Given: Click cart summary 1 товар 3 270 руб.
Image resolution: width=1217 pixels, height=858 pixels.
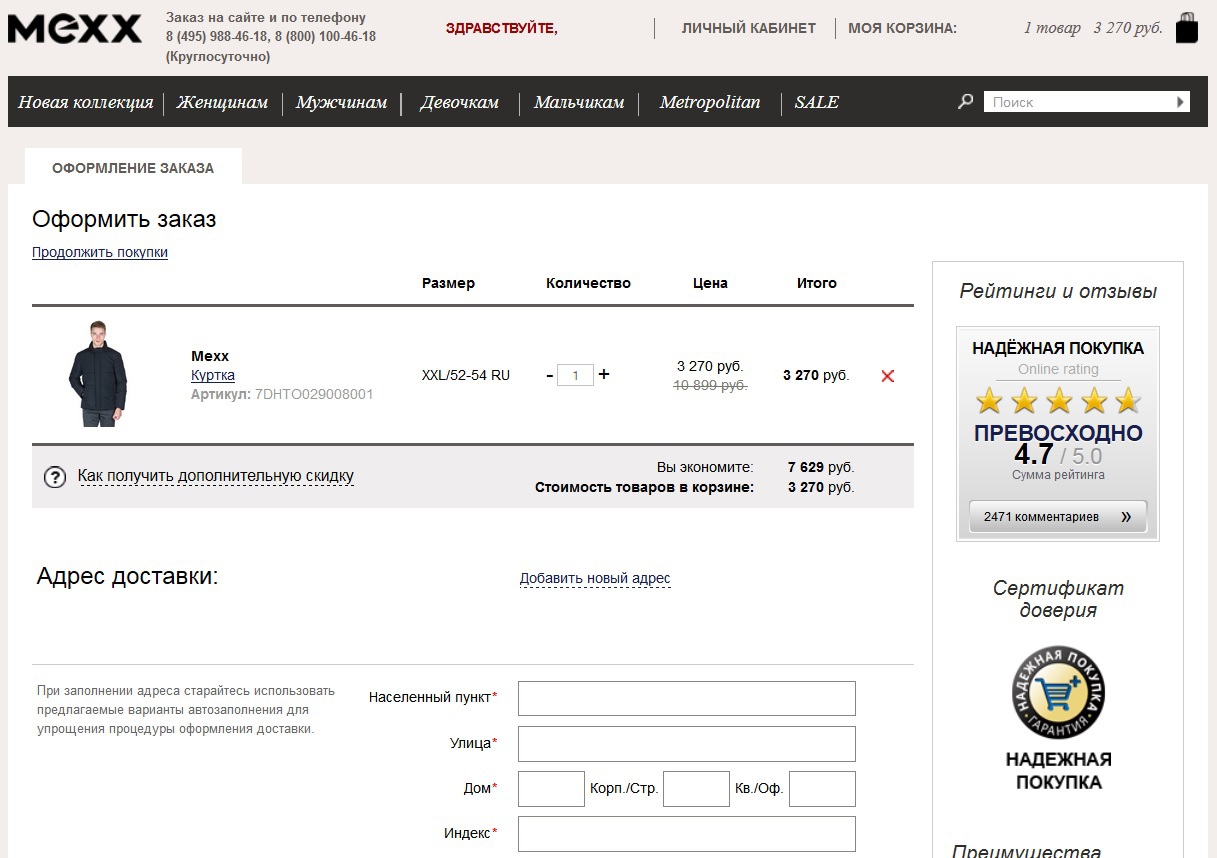Looking at the screenshot, I should tap(1093, 28).
